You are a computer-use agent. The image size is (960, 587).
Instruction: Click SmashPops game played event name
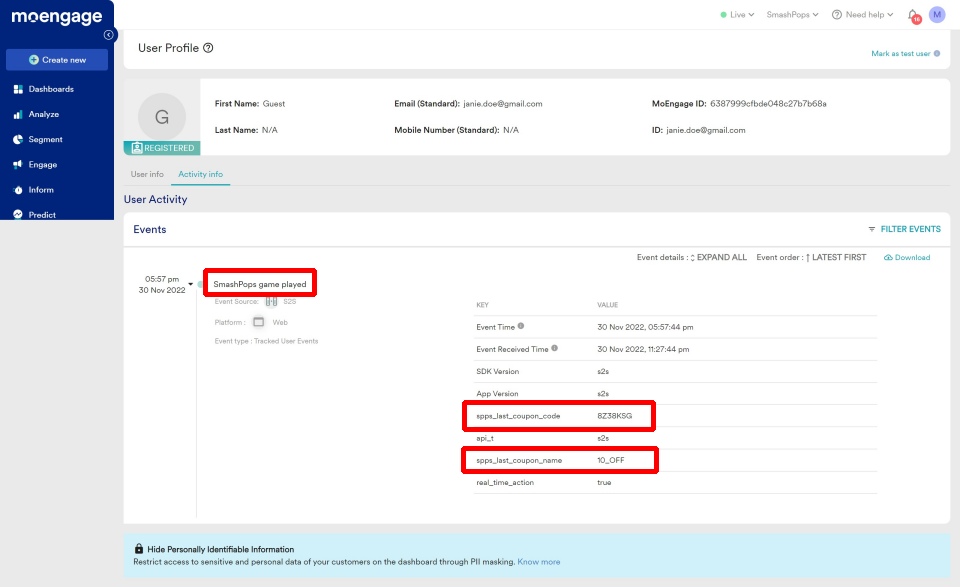tap(260, 284)
